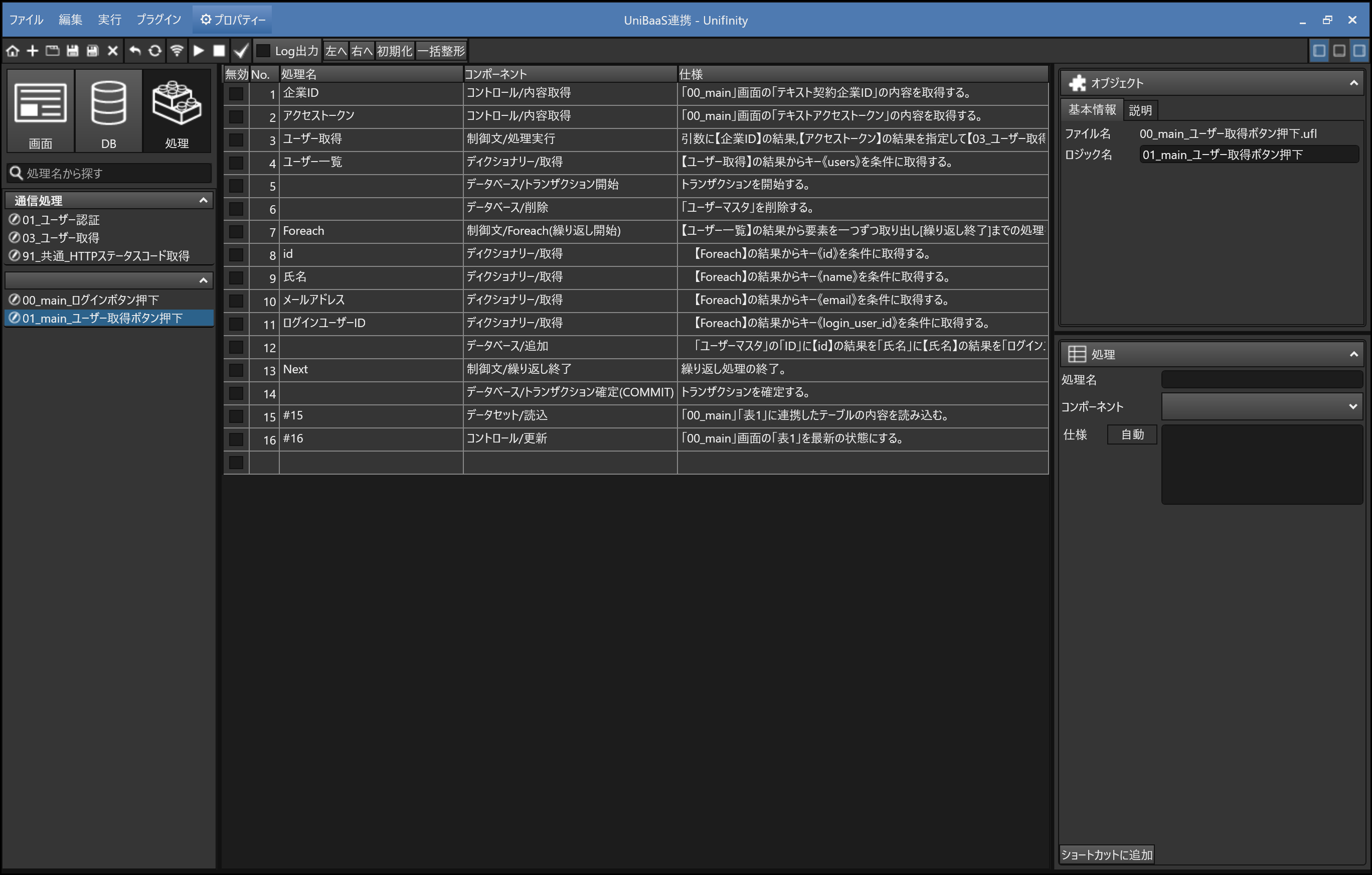Image resolution: width=1372 pixels, height=875 pixels.
Task: Tick the 無効 checkbox for row 7 Foreach
Action: coord(236,231)
